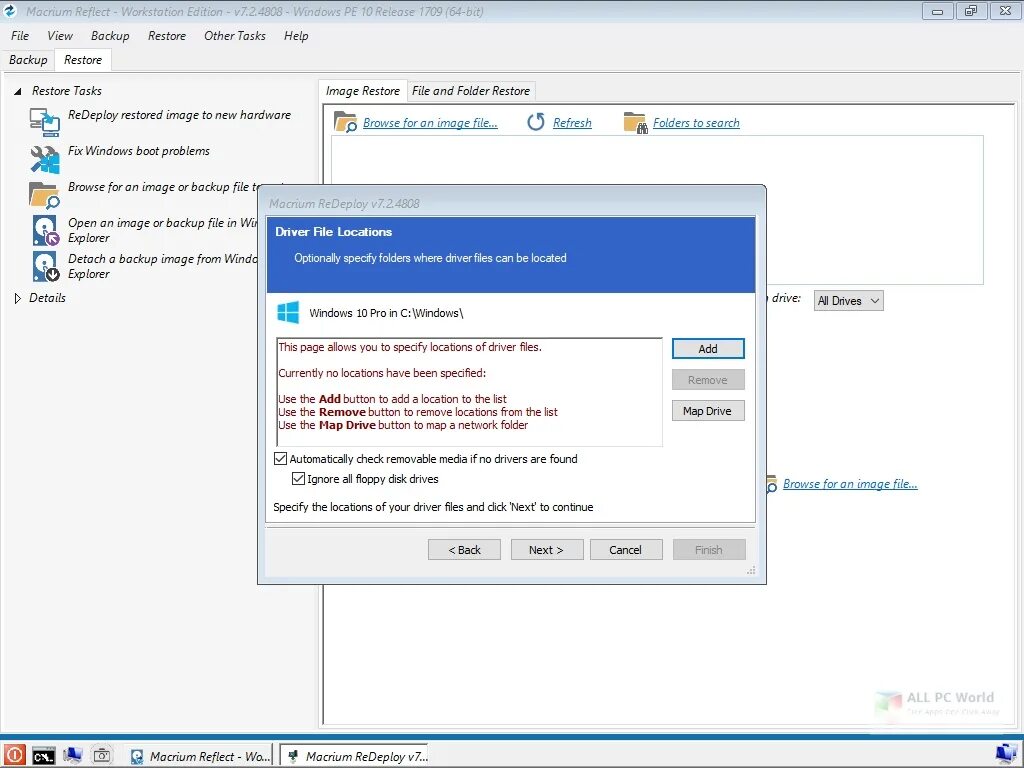1024x768 pixels.
Task: Click the Windows logo in ReDeploy dialog
Action: pos(288,313)
